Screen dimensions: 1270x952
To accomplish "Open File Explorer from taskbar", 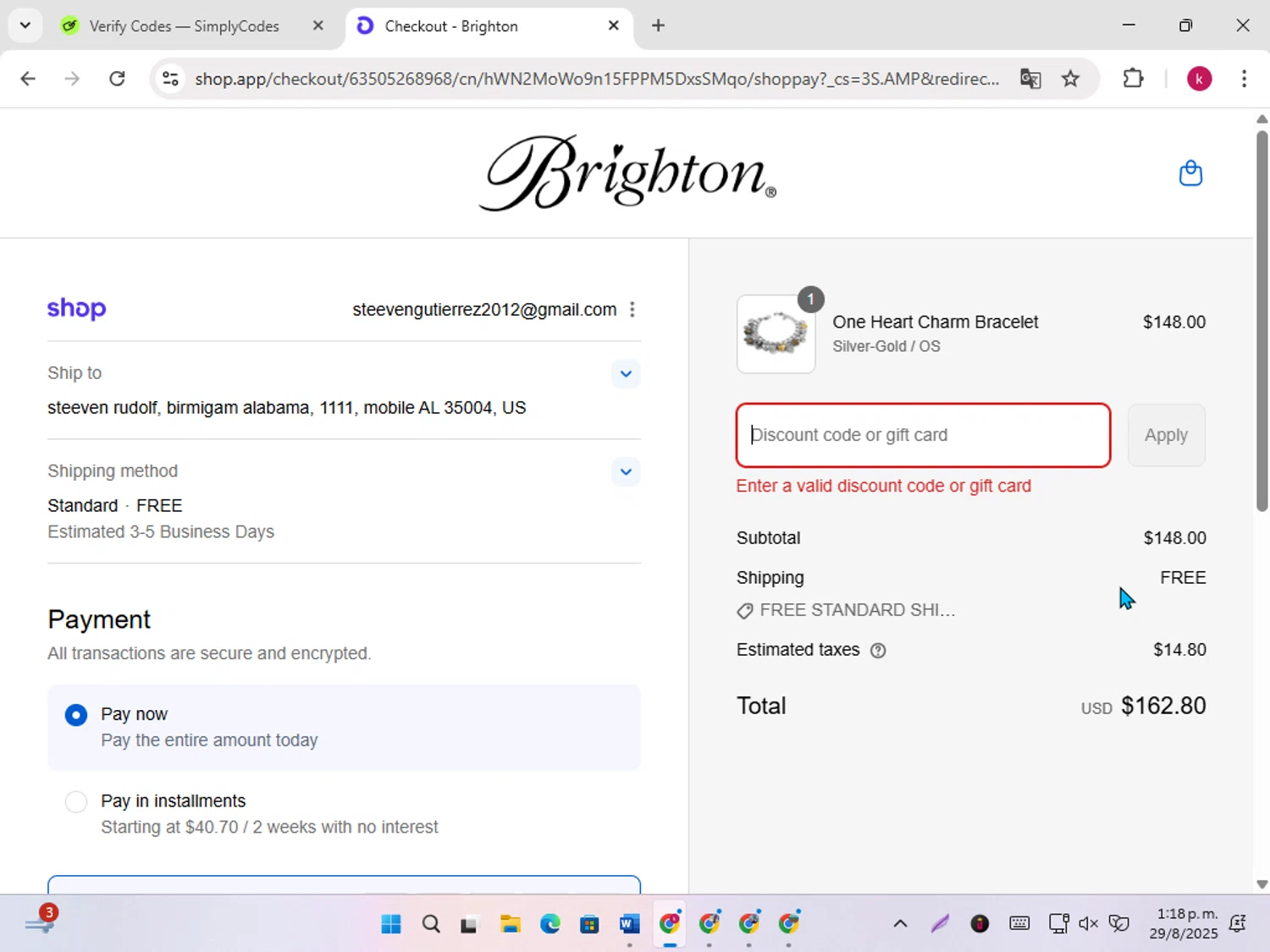I will 510,923.
